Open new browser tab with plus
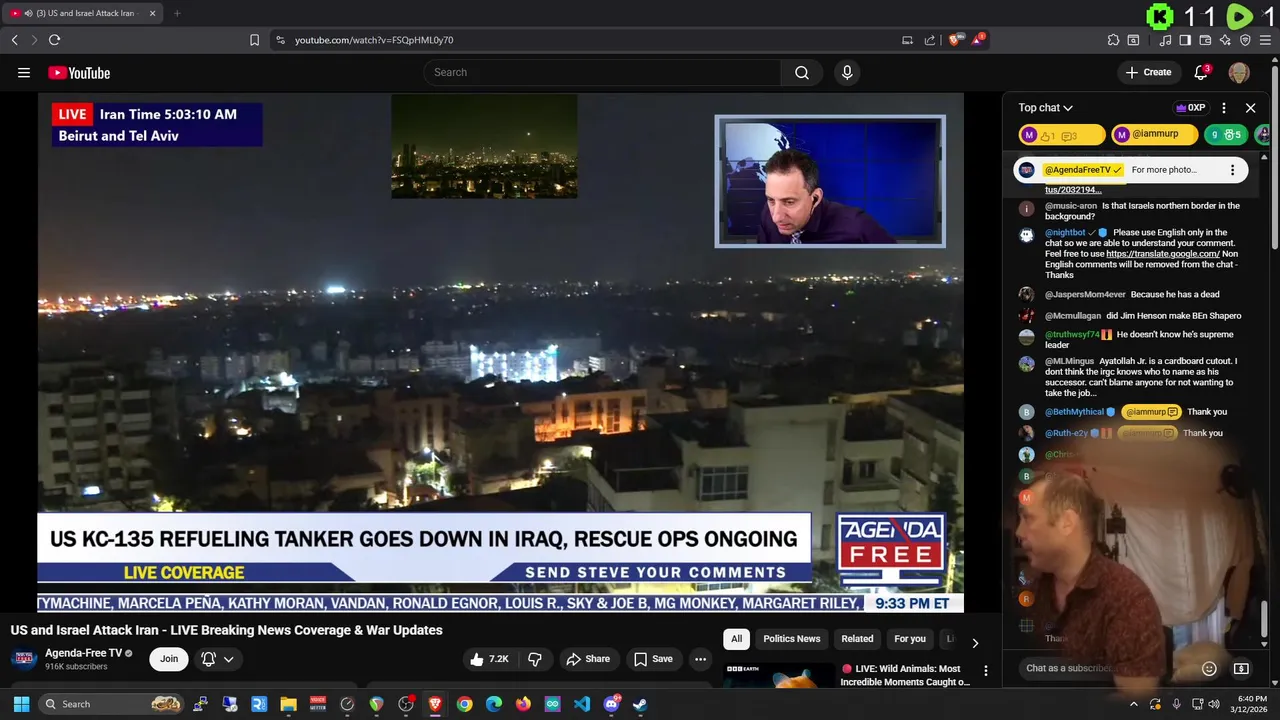 pos(177,13)
